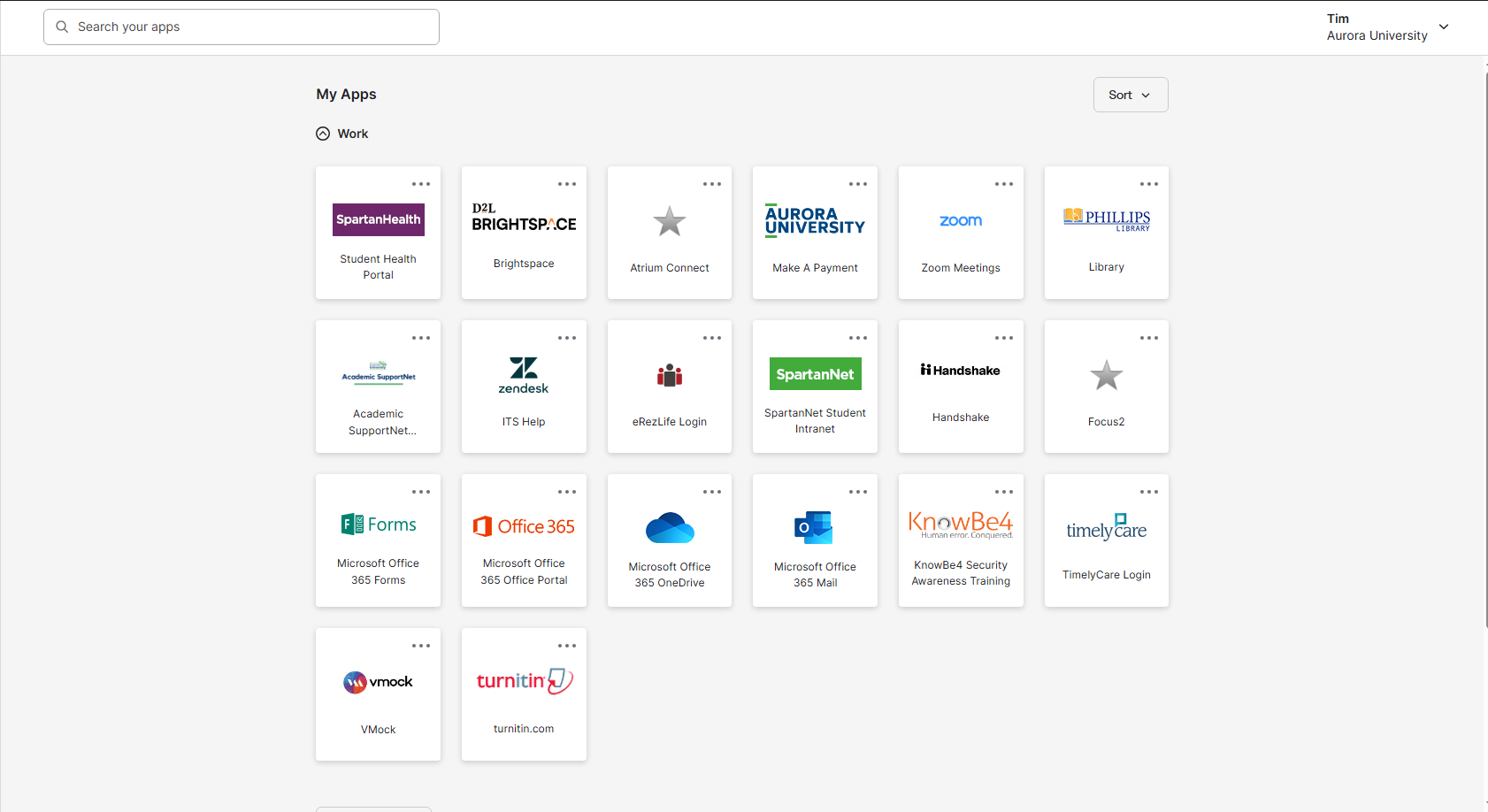The height and width of the screenshot is (812, 1488).
Task: Launch the OneDrive cloud icon
Action: 670,528
